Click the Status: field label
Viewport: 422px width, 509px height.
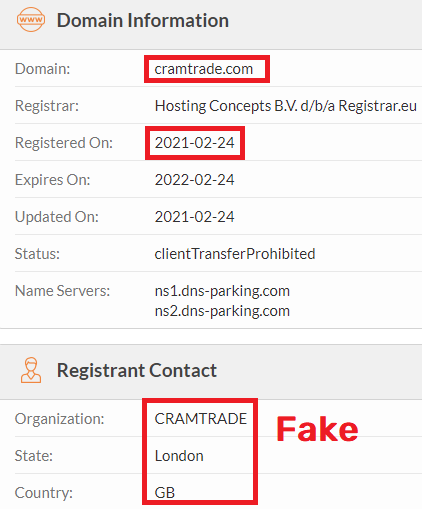pyautogui.click(x=37, y=254)
